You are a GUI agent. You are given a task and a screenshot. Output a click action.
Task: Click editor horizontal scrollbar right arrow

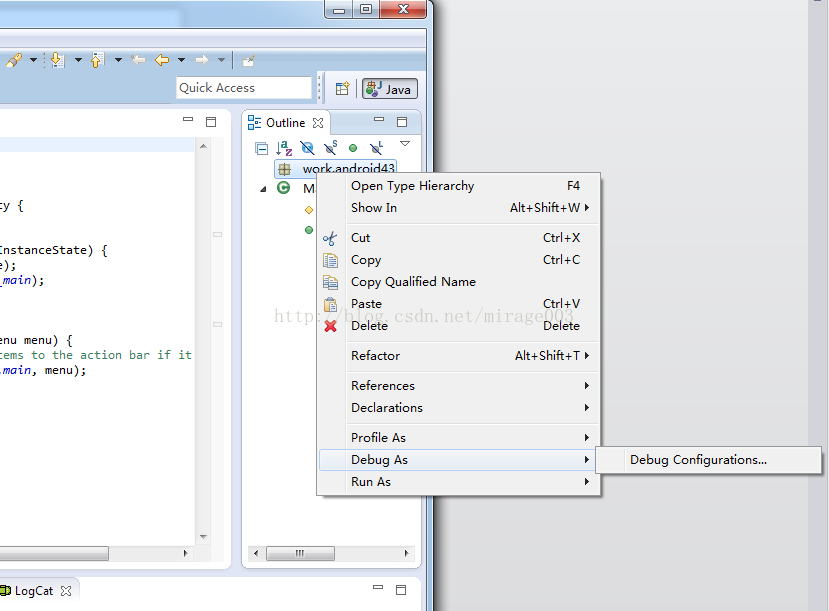click(185, 553)
